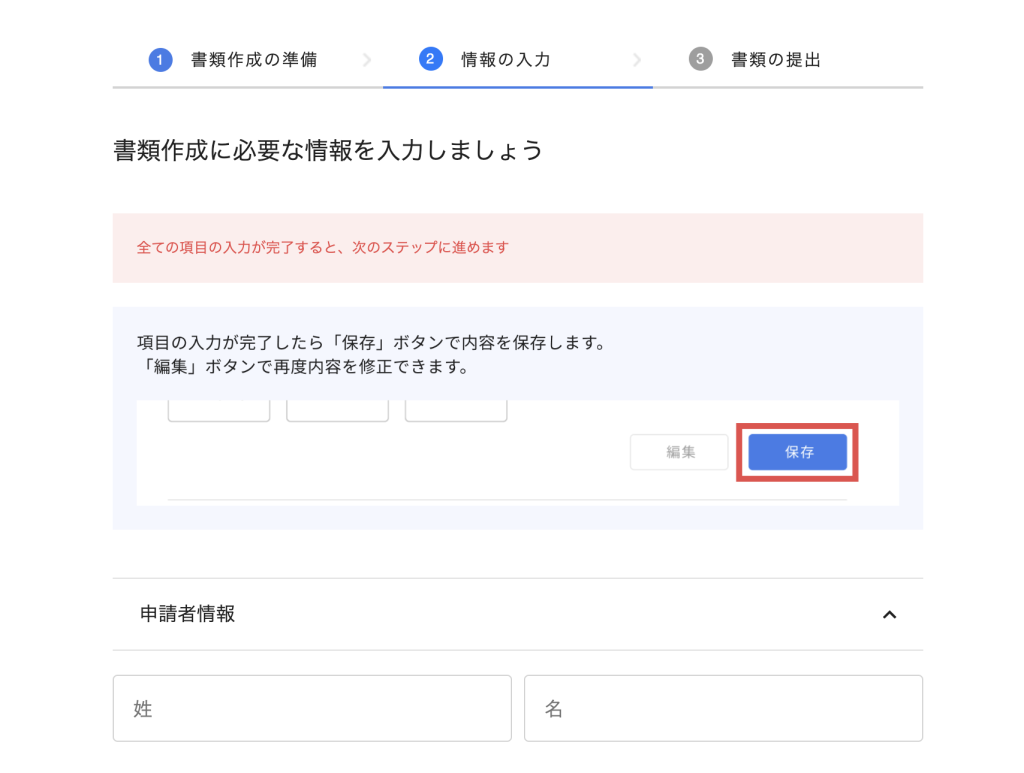Viewport: 1024px width, 773px height.
Task: Open the 書類の提出 step
Action: coord(776,60)
